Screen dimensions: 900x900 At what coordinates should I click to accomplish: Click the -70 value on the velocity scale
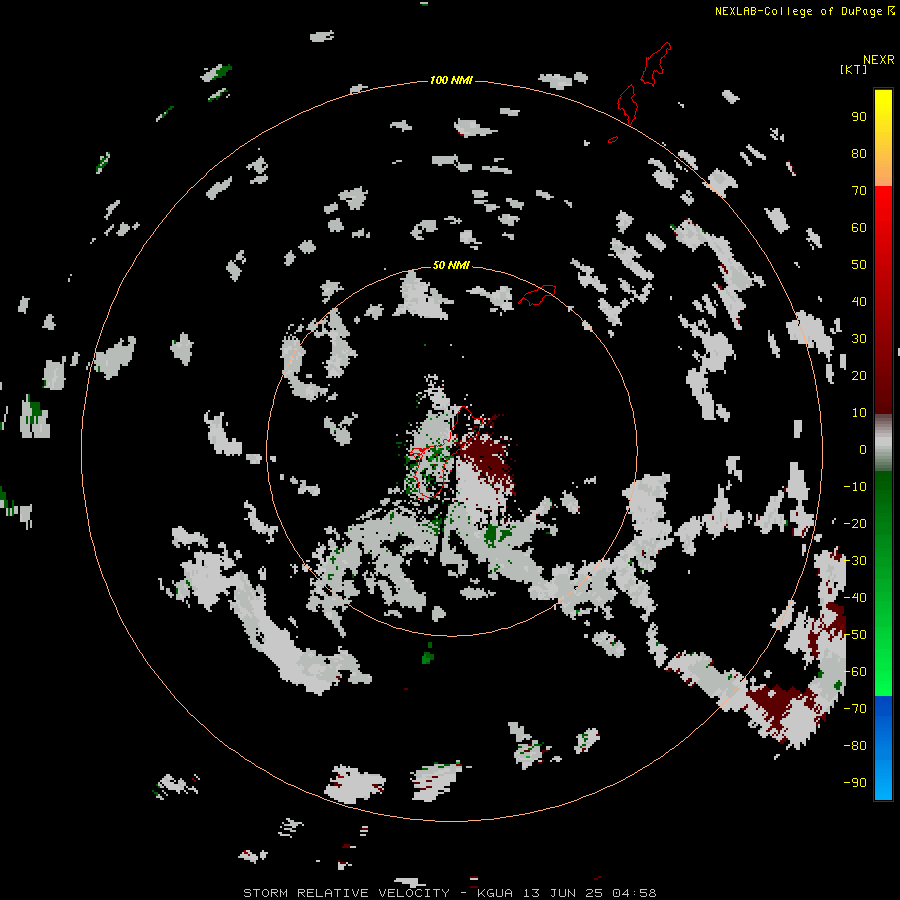pos(855,709)
